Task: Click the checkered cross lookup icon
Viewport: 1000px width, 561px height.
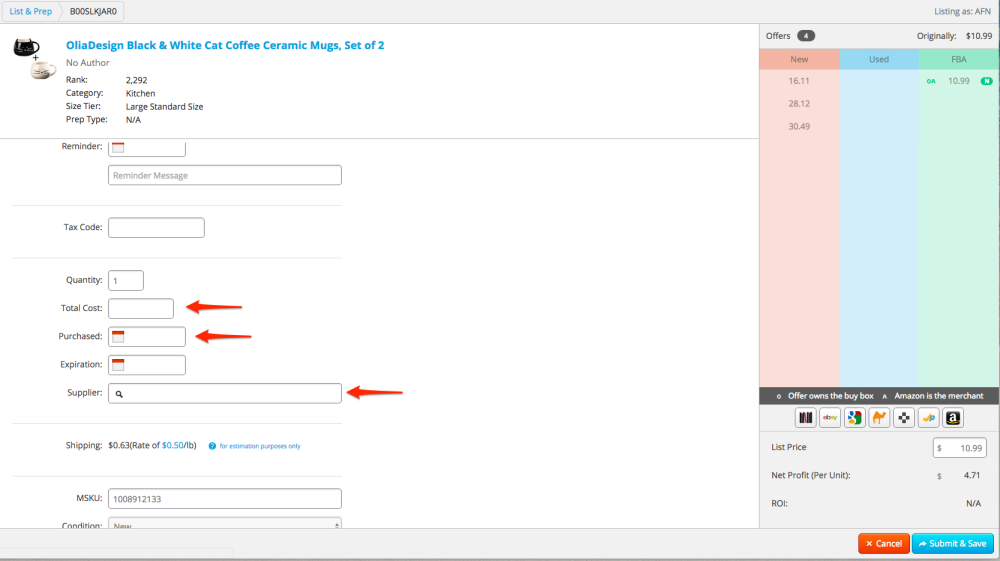Action: pyautogui.click(x=904, y=418)
